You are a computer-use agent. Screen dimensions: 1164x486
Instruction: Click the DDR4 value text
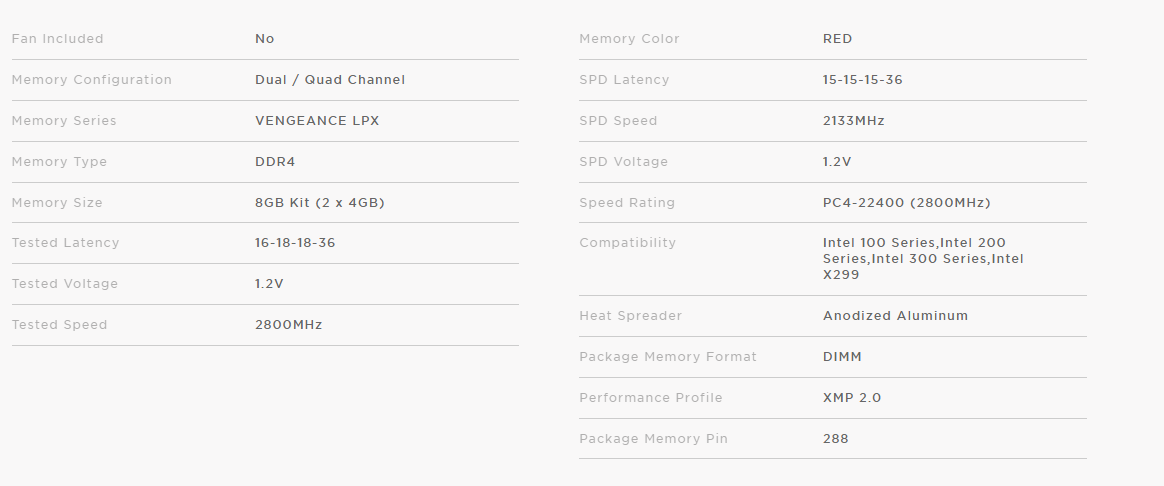275,162
